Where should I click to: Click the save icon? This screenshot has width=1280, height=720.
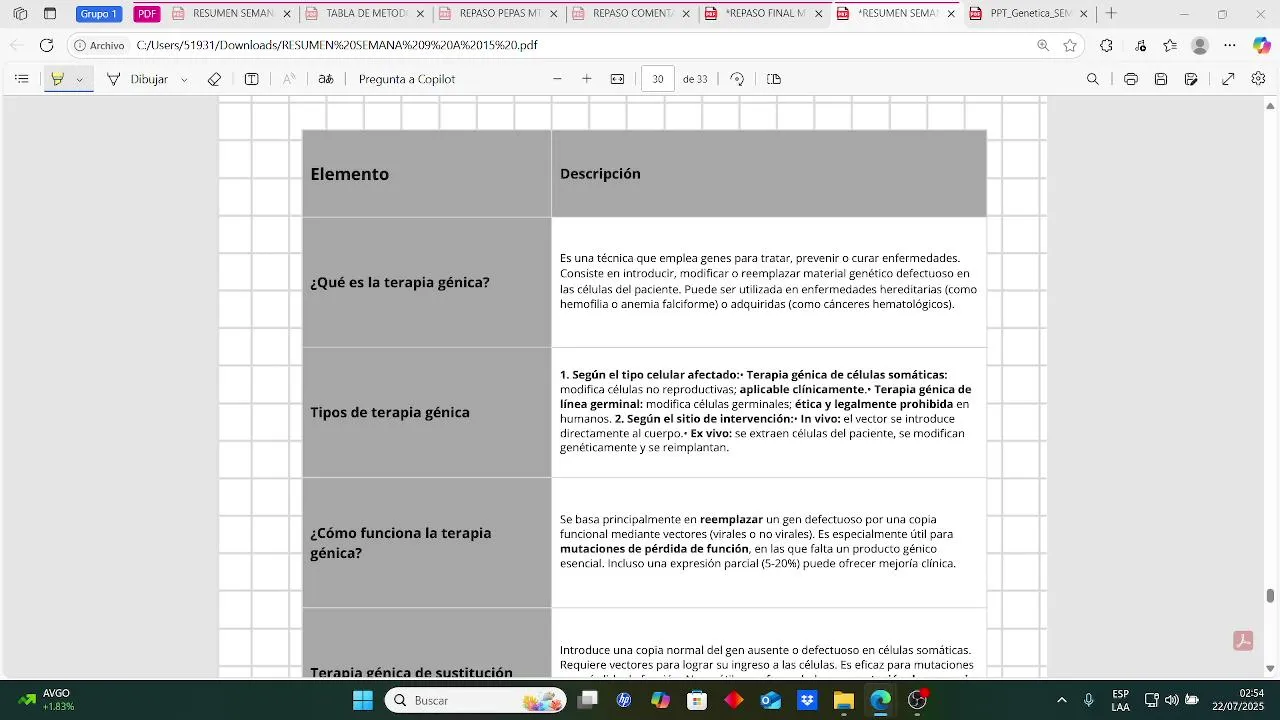[1161, 79]
